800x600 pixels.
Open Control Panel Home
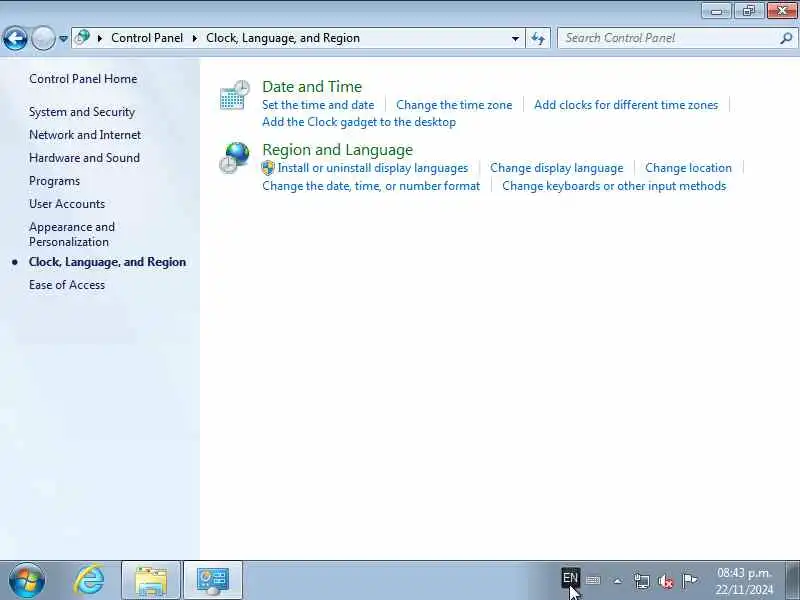coord(83,79)
